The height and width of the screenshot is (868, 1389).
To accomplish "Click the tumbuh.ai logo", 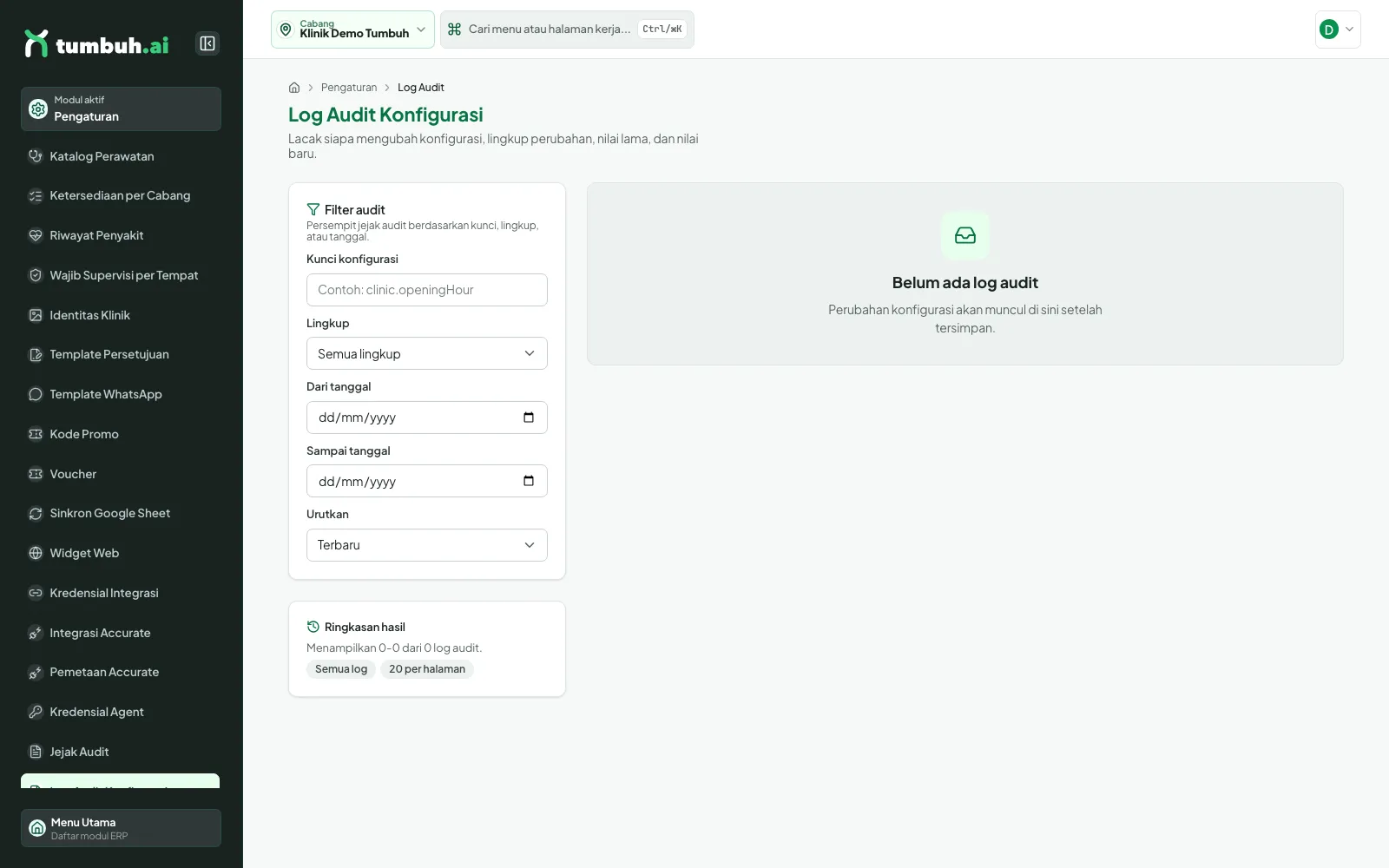I will (x=96, y=44).
